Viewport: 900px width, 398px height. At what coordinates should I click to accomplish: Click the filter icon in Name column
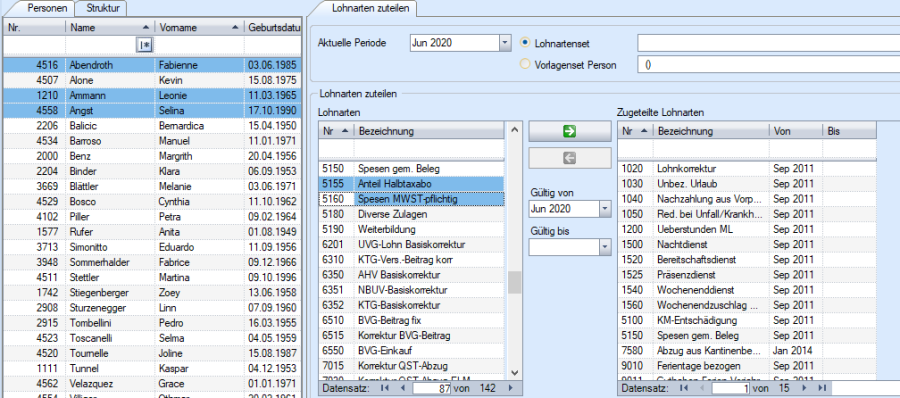click(144, 46)
